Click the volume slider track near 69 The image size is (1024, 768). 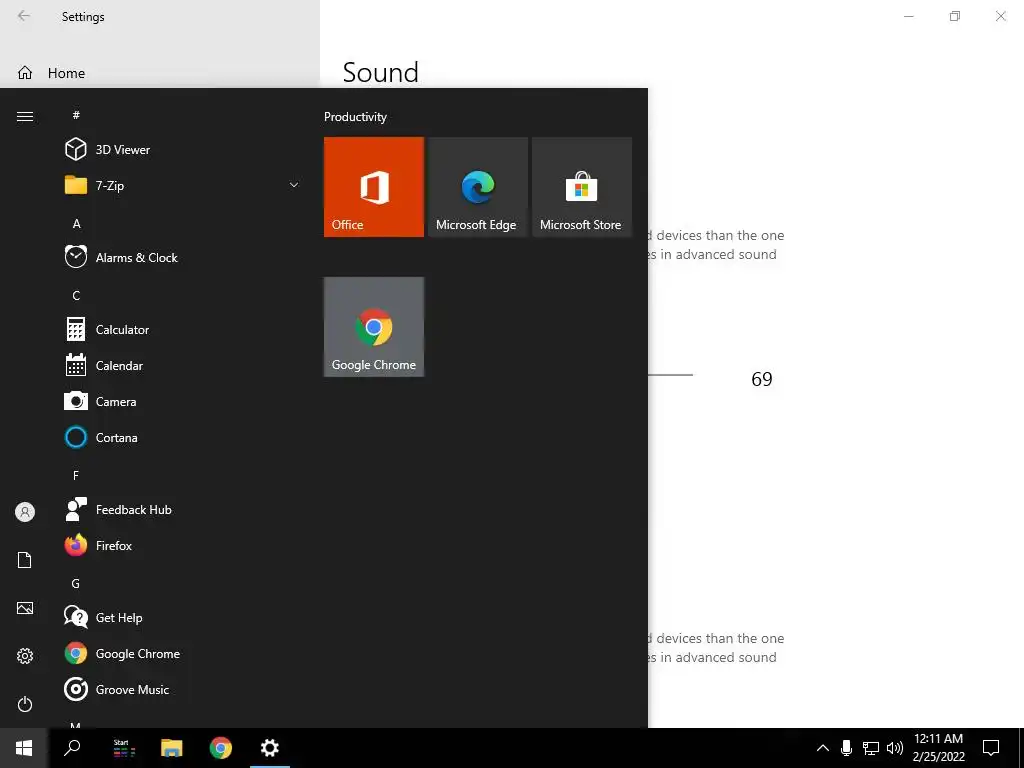(x=670, y=375)
